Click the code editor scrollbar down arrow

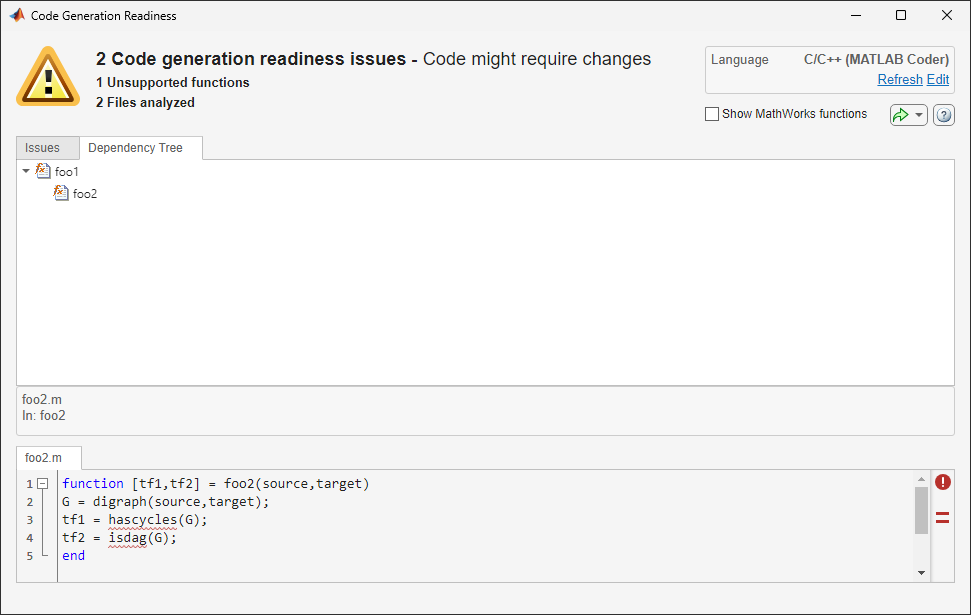922,571
